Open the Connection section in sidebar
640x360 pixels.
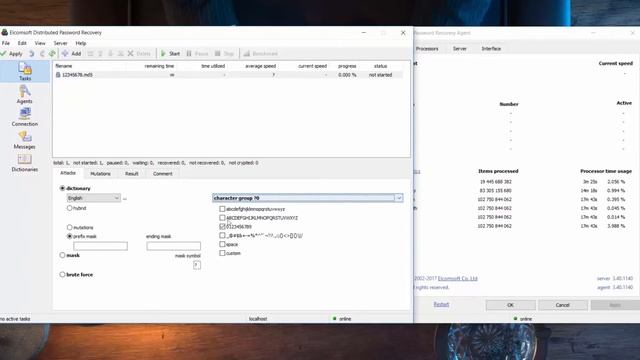click(24, 117)
